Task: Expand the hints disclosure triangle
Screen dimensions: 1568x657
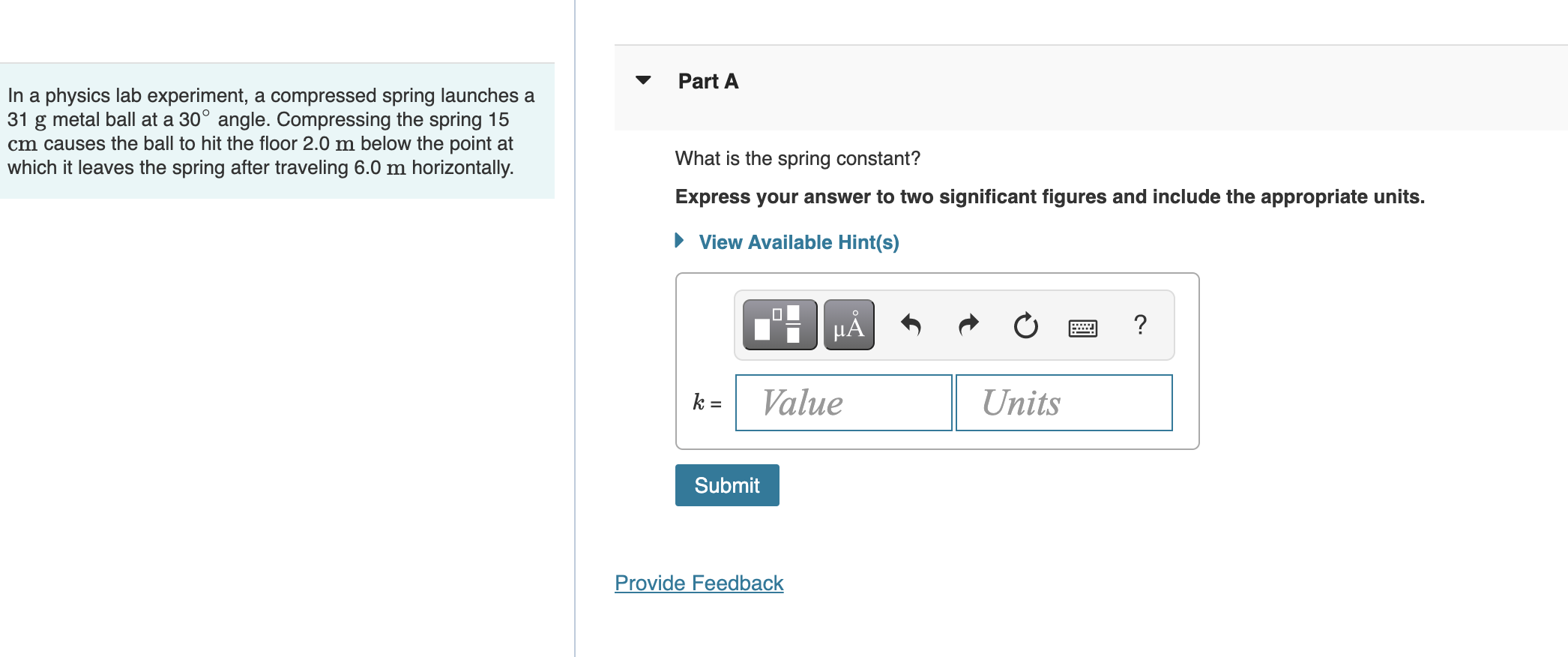Action: [x=679, y=241]
